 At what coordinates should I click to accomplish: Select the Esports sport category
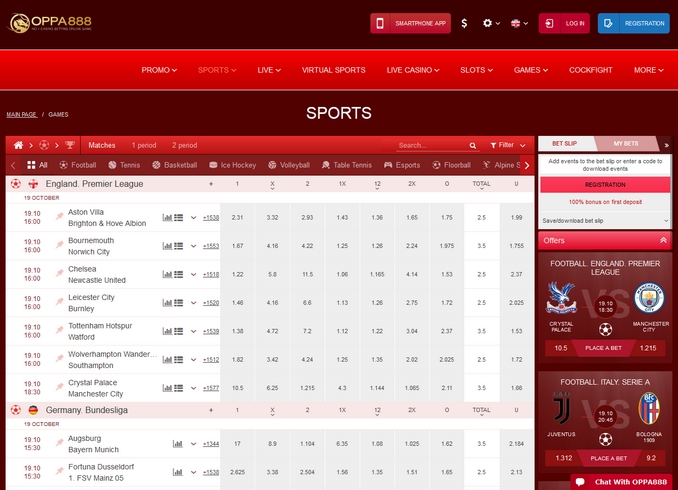coord(402,165)
